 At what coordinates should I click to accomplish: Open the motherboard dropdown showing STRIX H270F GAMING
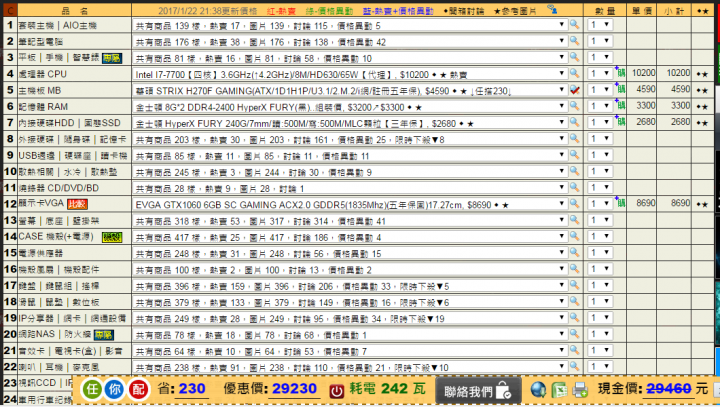[350, 90]
